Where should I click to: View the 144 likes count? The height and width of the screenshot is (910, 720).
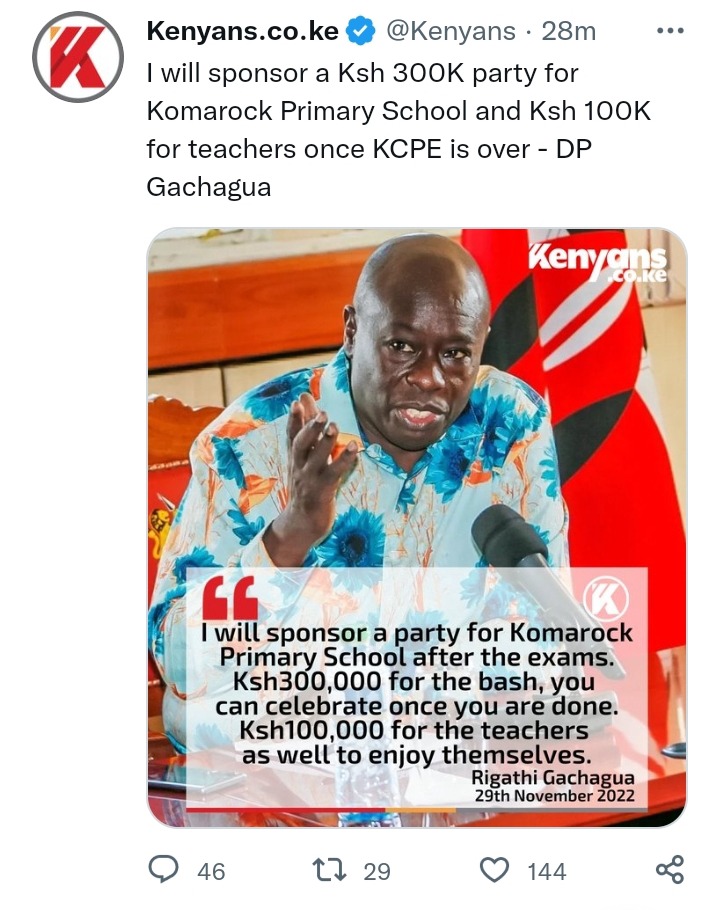pyautogui.click(x=547, y=871)
